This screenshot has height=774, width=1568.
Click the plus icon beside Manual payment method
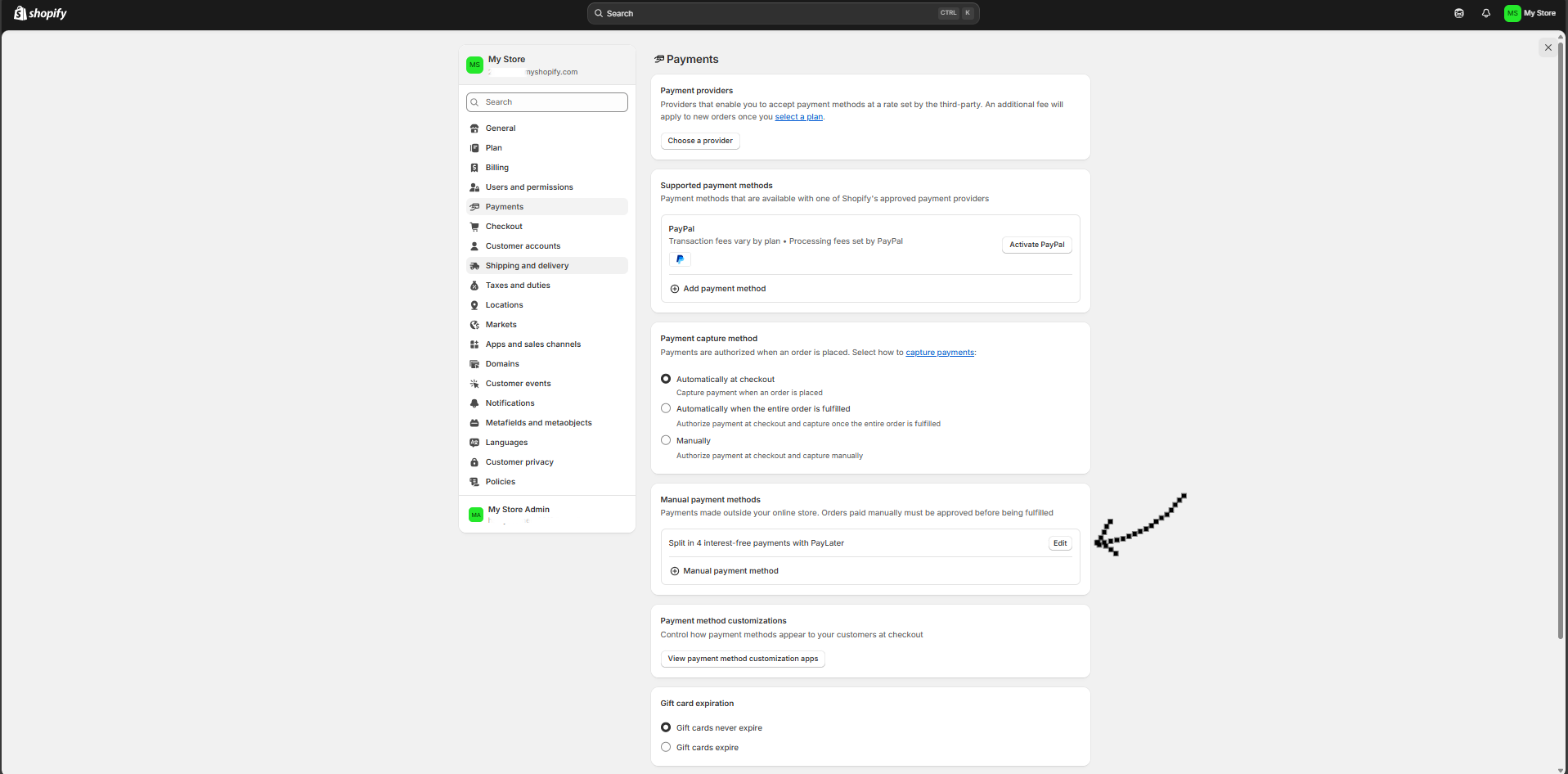point(675,571)
